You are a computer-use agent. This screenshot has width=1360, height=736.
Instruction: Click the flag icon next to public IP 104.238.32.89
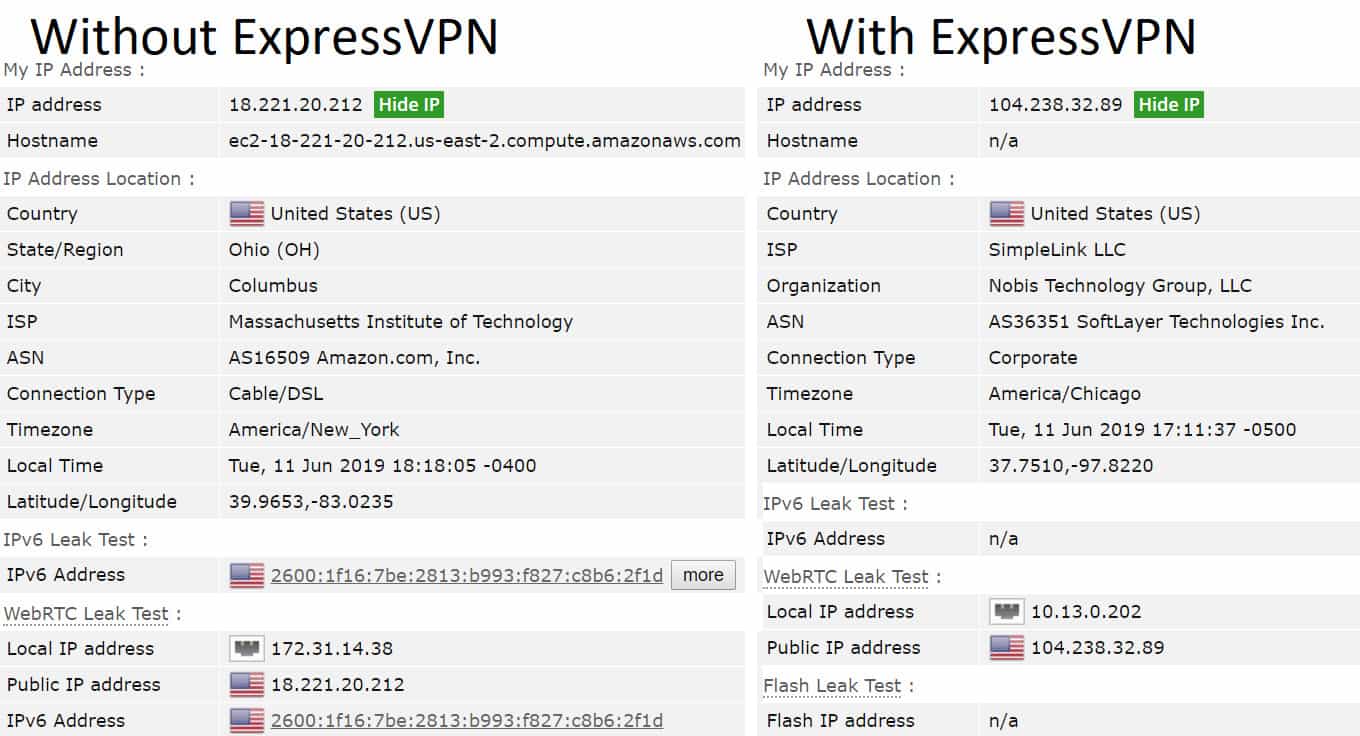(x=1007, y=647)
